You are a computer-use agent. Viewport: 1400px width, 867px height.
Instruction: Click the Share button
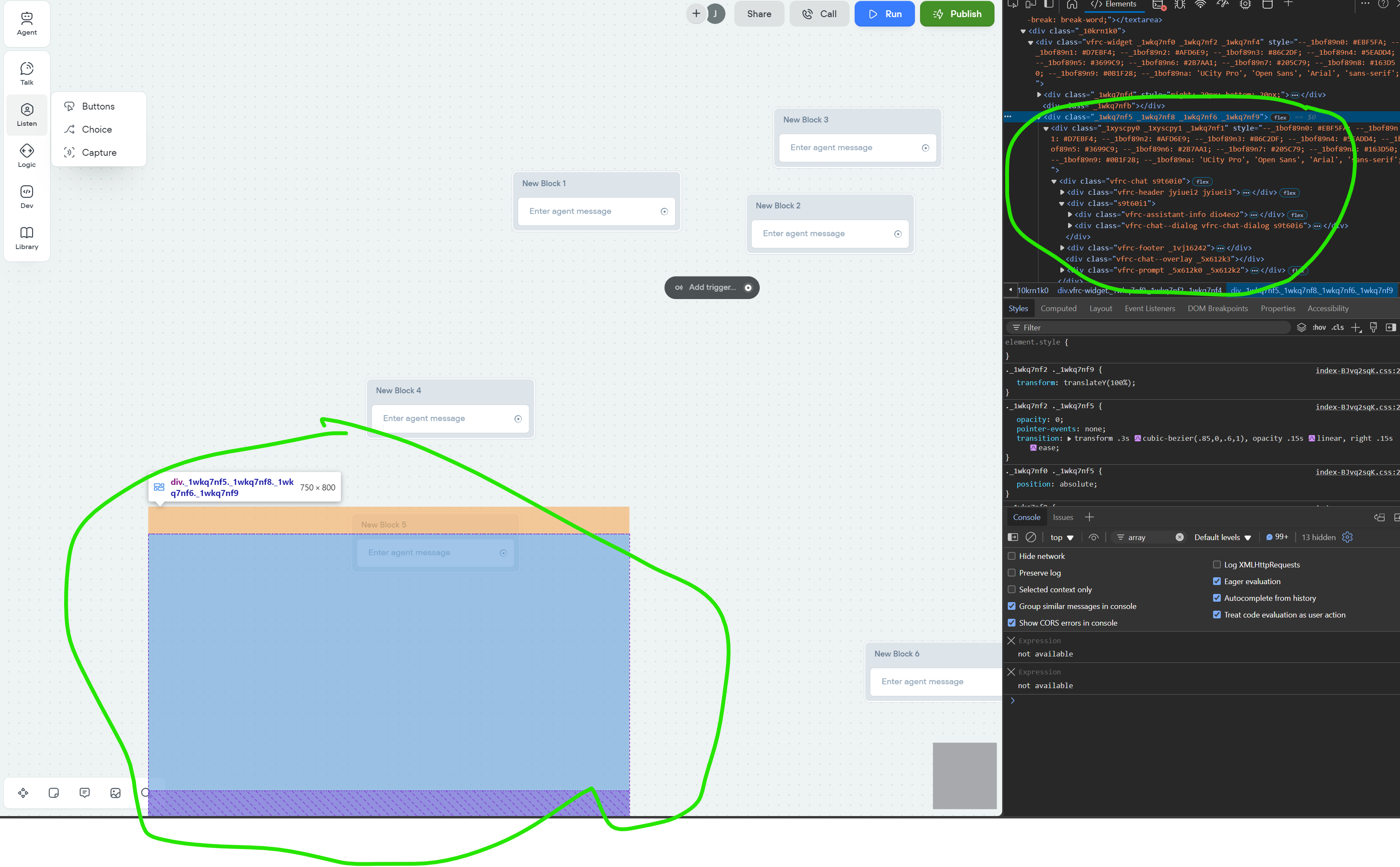(x=759, y=14)
